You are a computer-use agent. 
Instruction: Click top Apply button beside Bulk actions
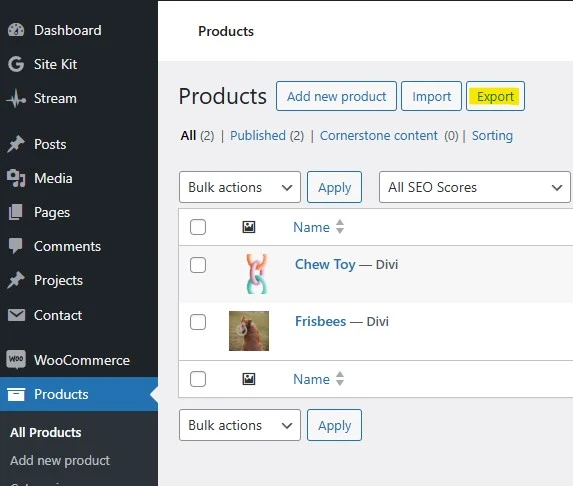click(x=334, y=187)
